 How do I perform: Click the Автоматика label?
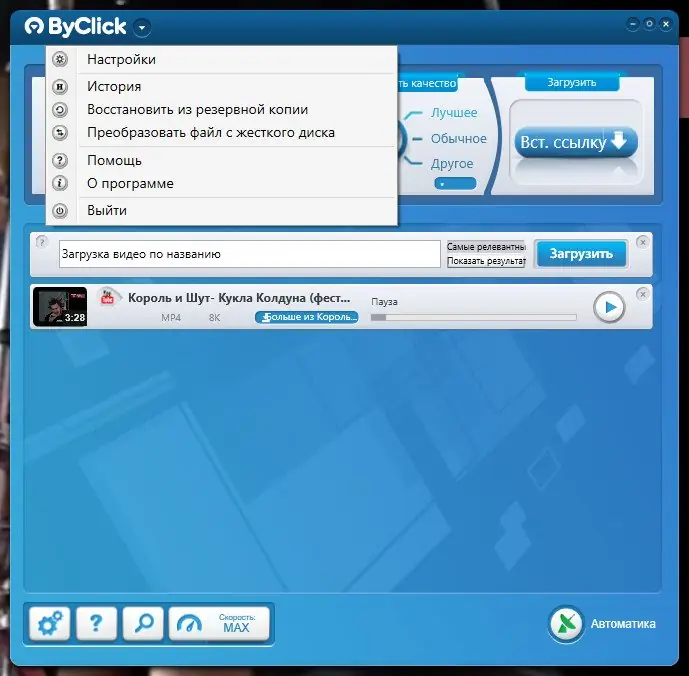tap(623, 624)
